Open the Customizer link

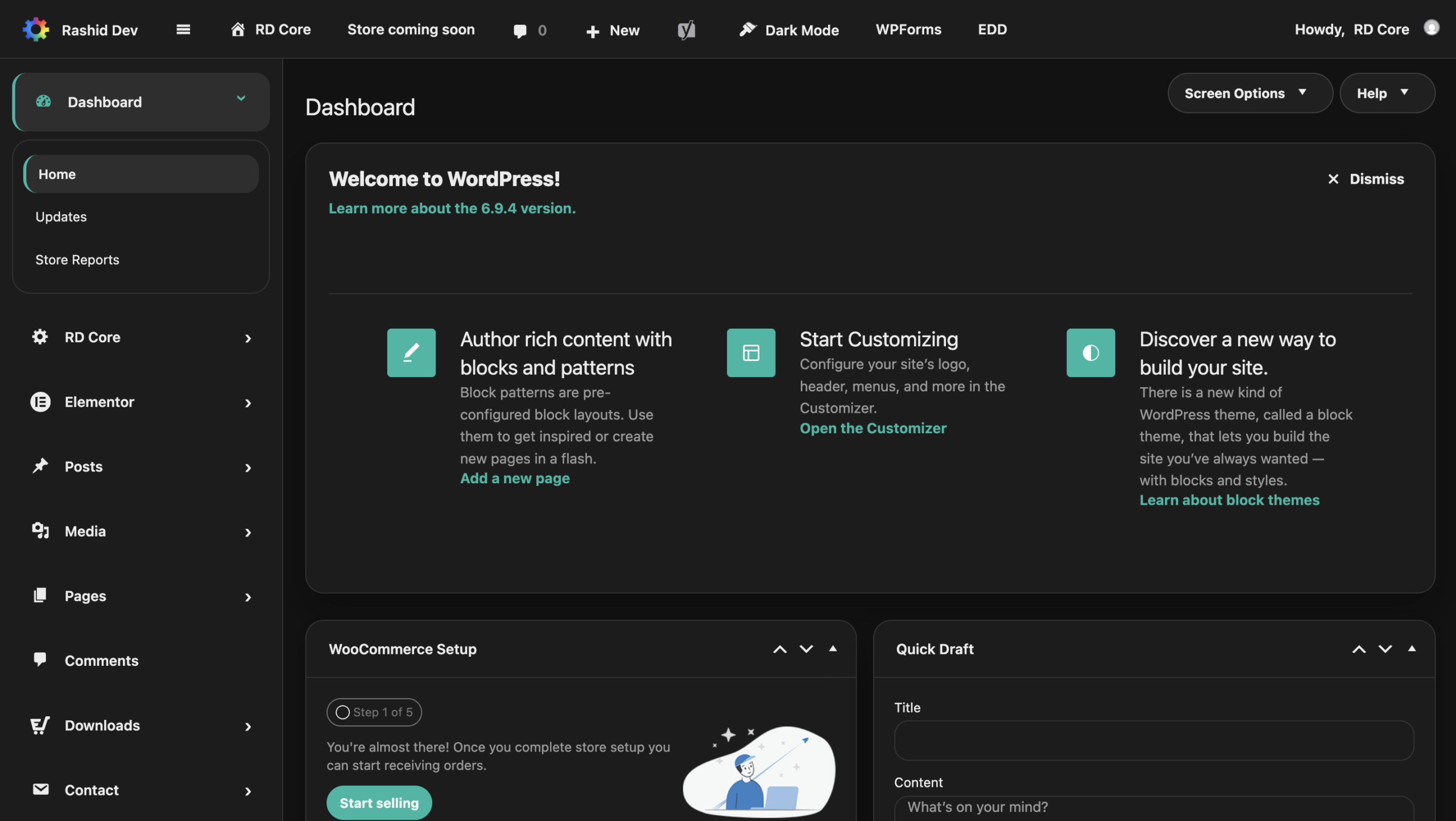[x=873, y=428]
